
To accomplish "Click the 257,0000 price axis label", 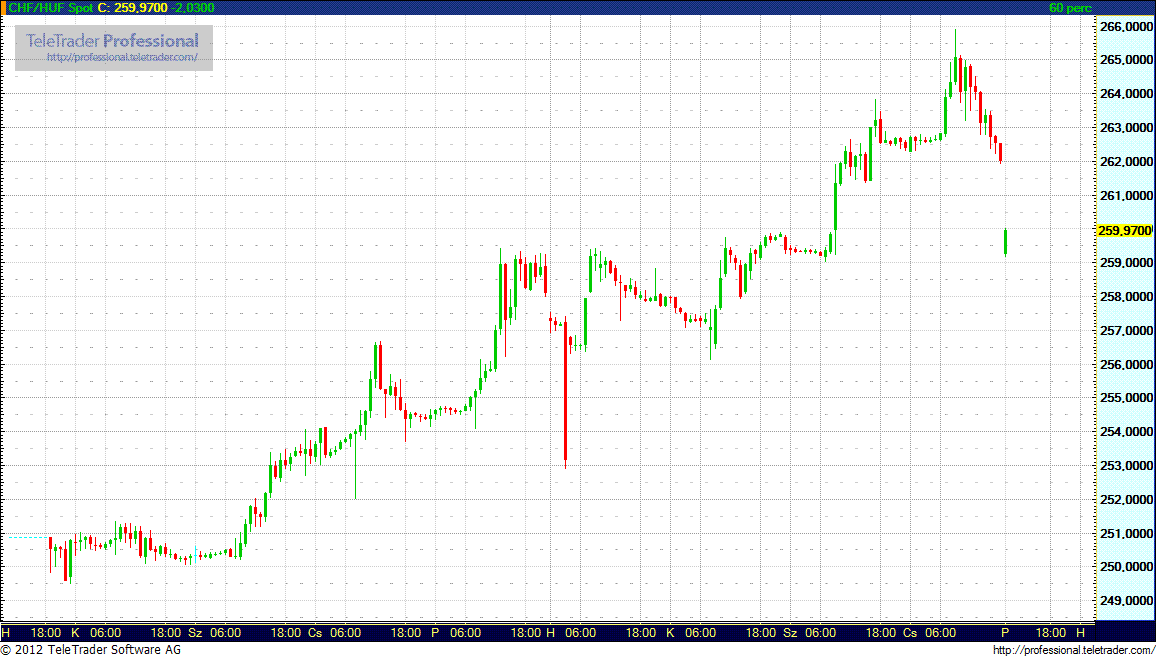I will point(1126,330).
